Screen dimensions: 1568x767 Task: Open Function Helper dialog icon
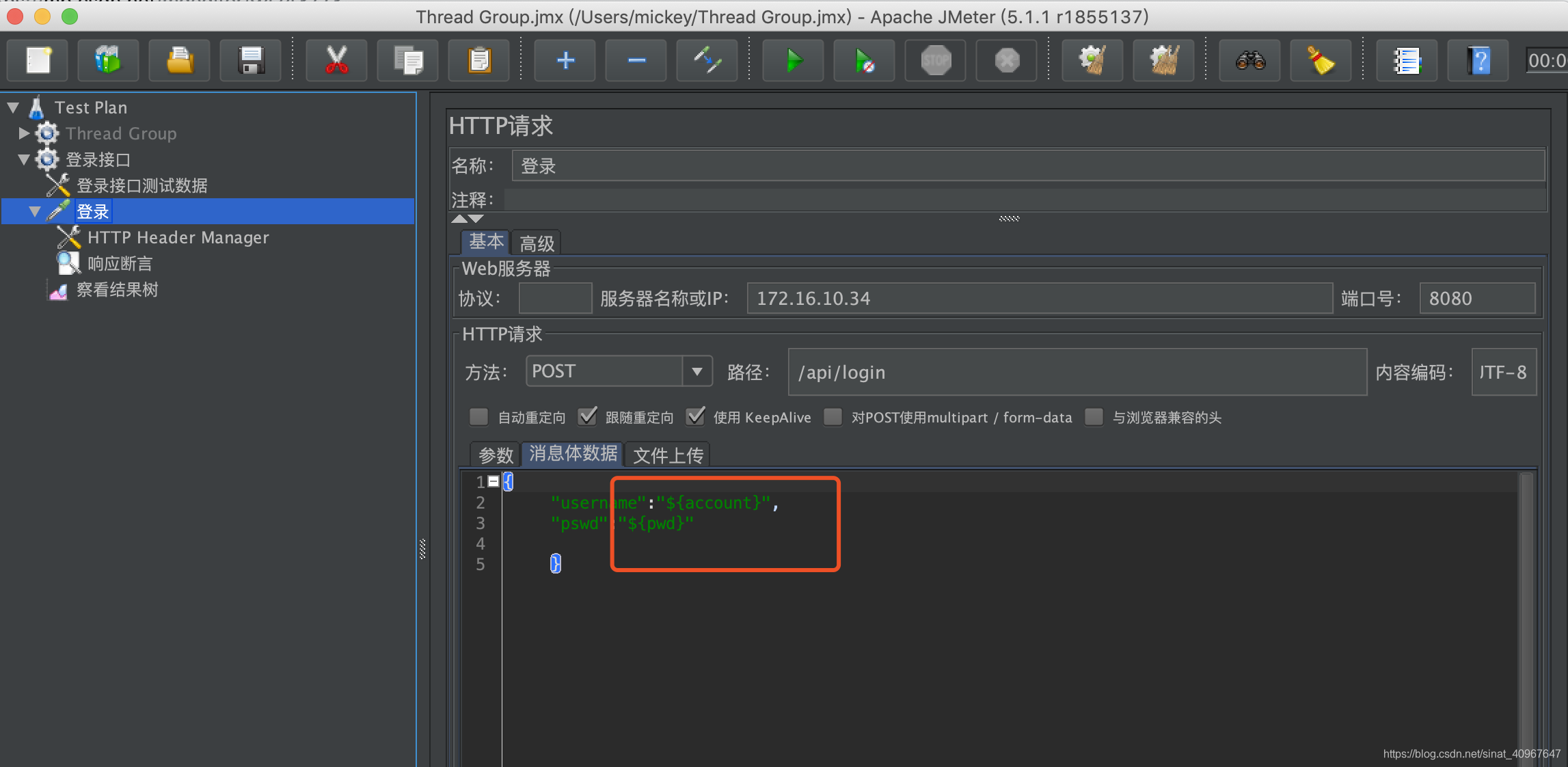point(1407,61)
